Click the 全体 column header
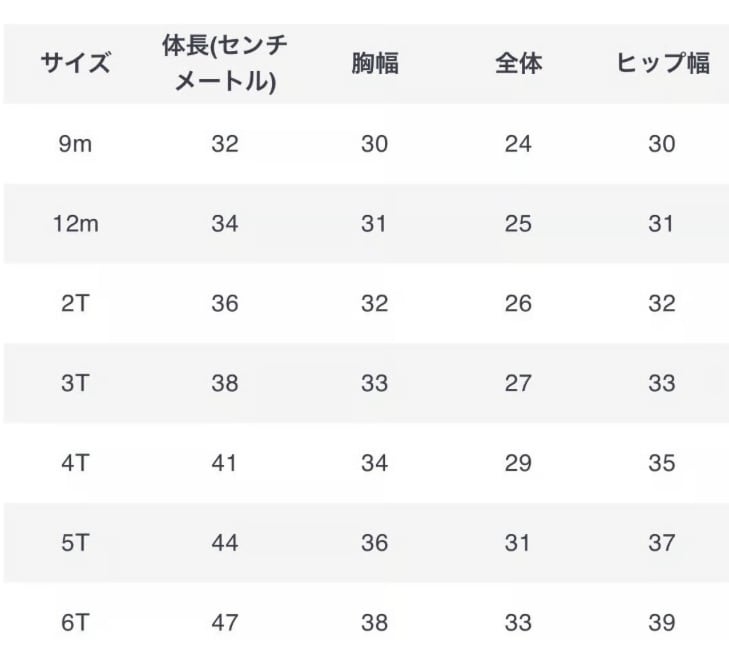This screenshot has height=669, width=729. tap(518, 64)
